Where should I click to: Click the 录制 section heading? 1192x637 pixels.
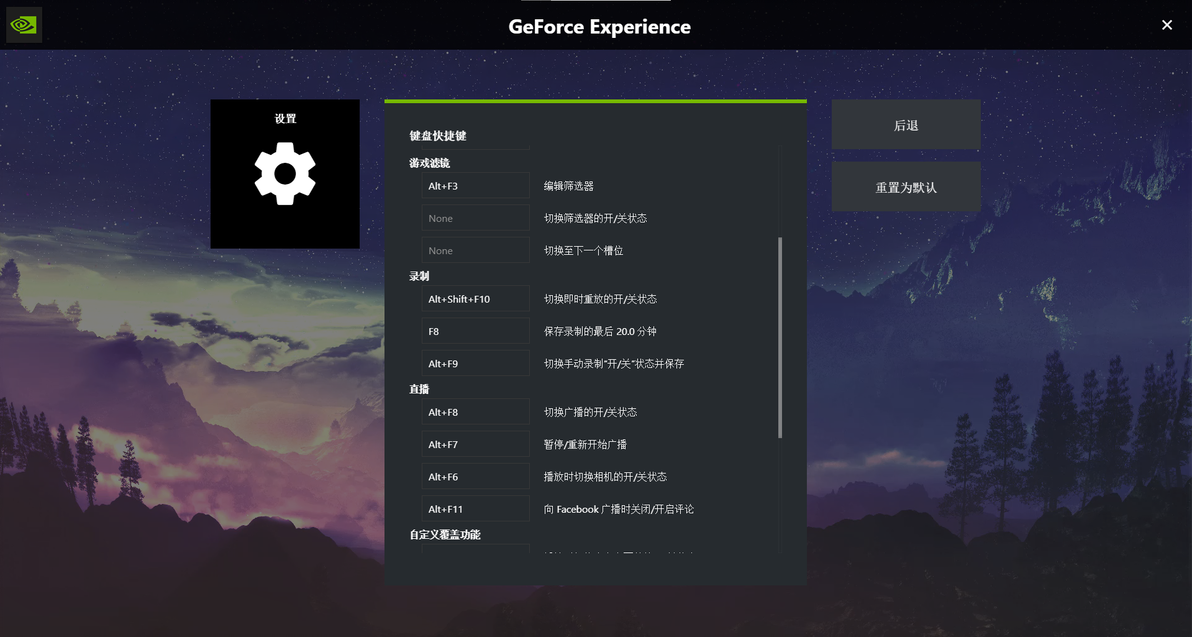point(419,276)
